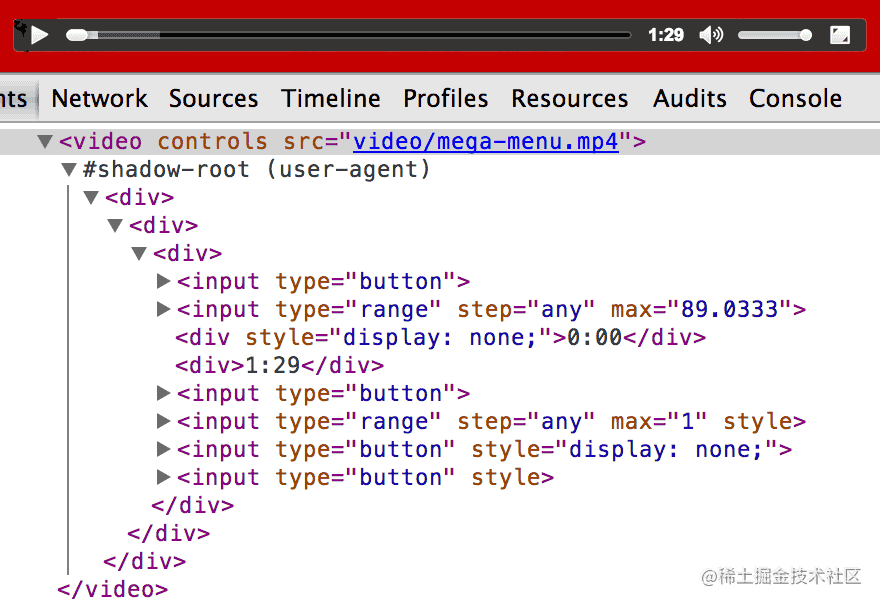Click the max="89.0333" attribute value

(729, 309)
